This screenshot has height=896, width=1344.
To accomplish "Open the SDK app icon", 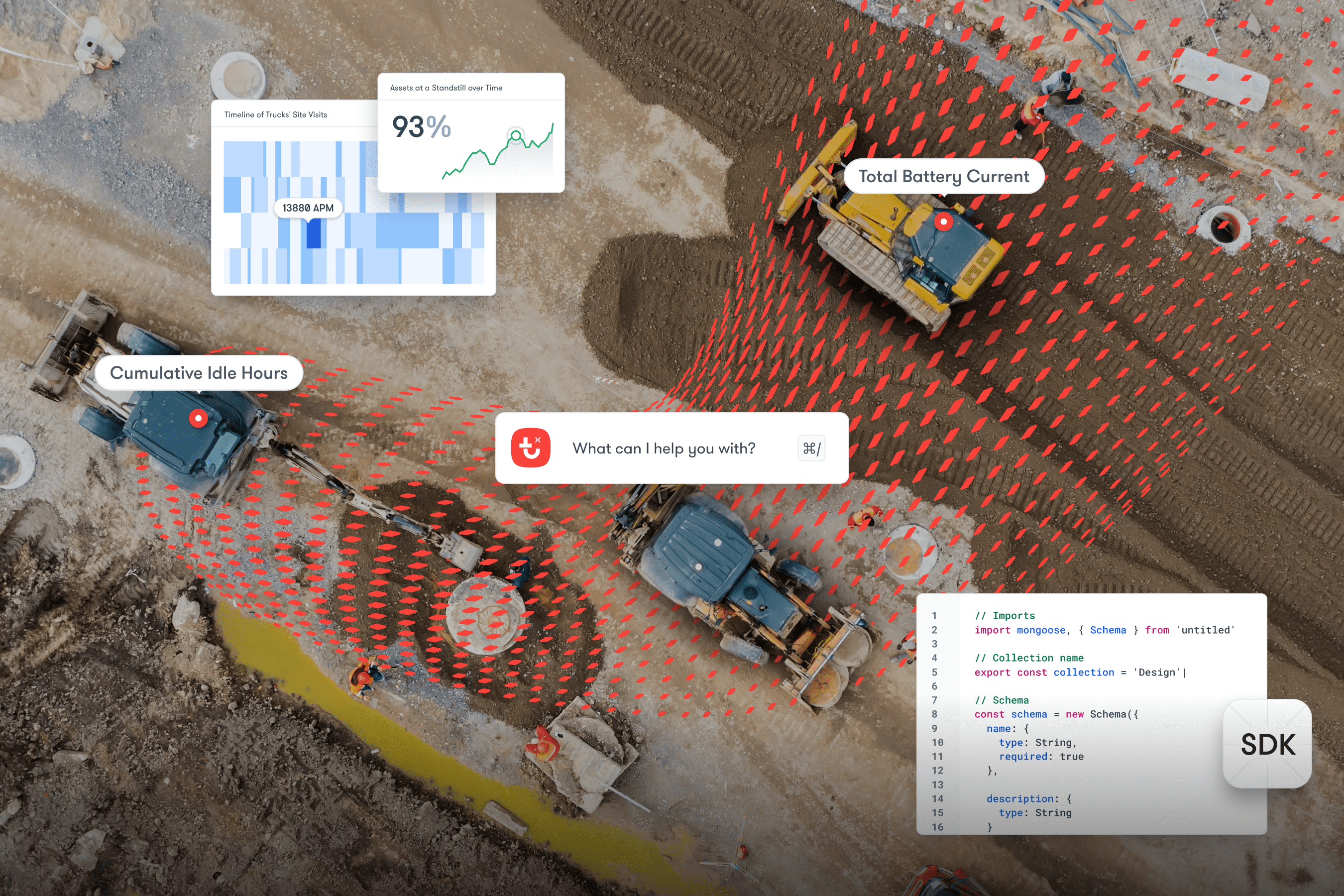I will click(1267, 744).
